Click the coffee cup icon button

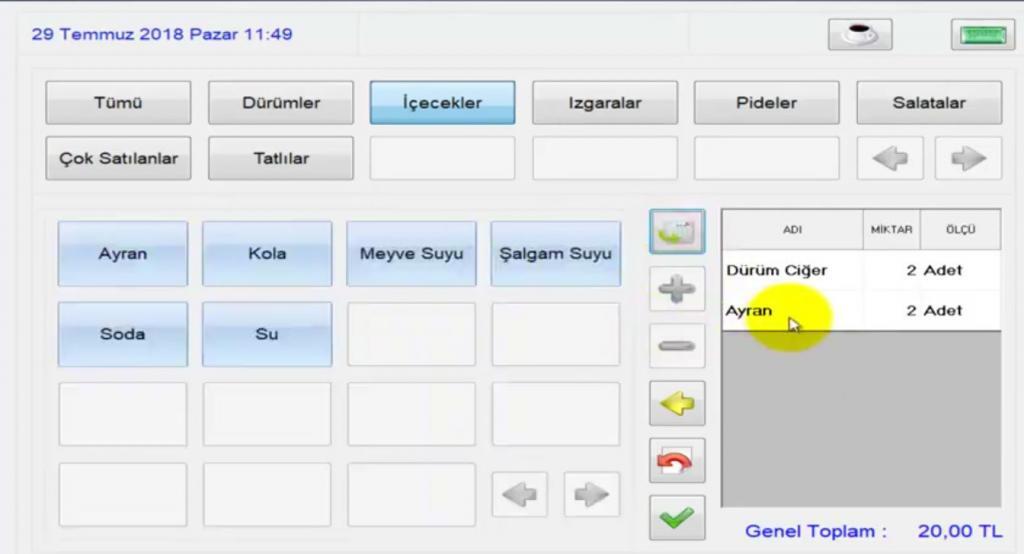coord(860,34)
